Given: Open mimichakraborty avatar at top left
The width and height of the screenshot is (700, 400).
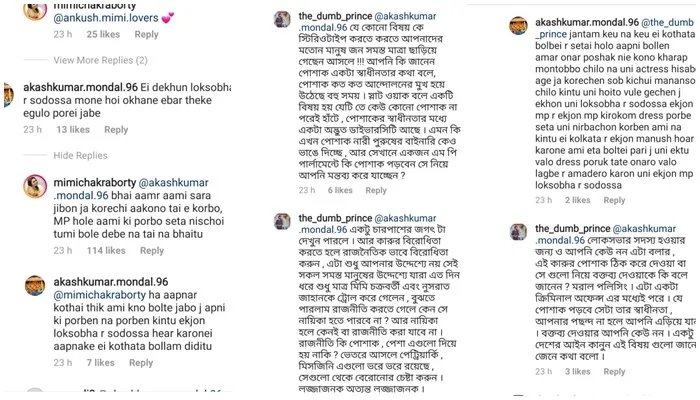Looking at the screenshot, I should [35, 10].
